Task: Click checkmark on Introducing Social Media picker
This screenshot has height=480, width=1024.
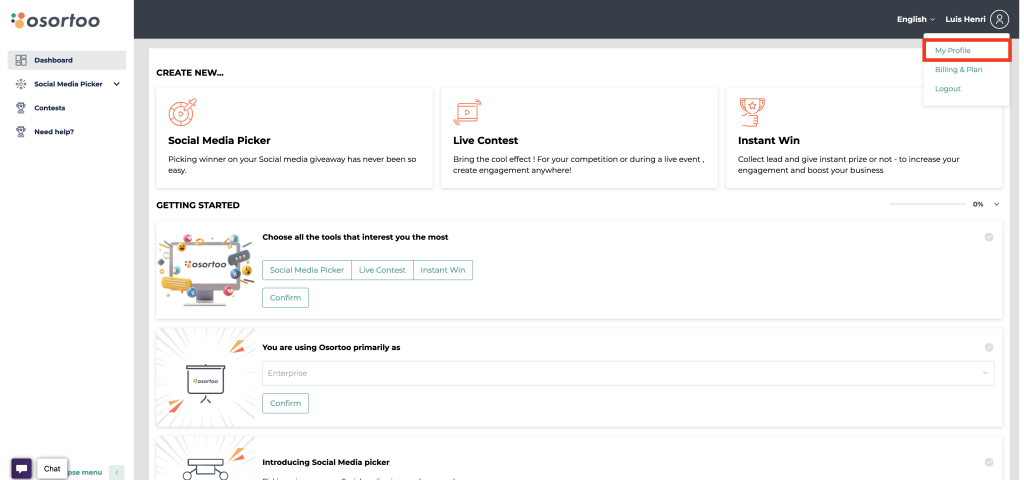Action: pos(989,462)
